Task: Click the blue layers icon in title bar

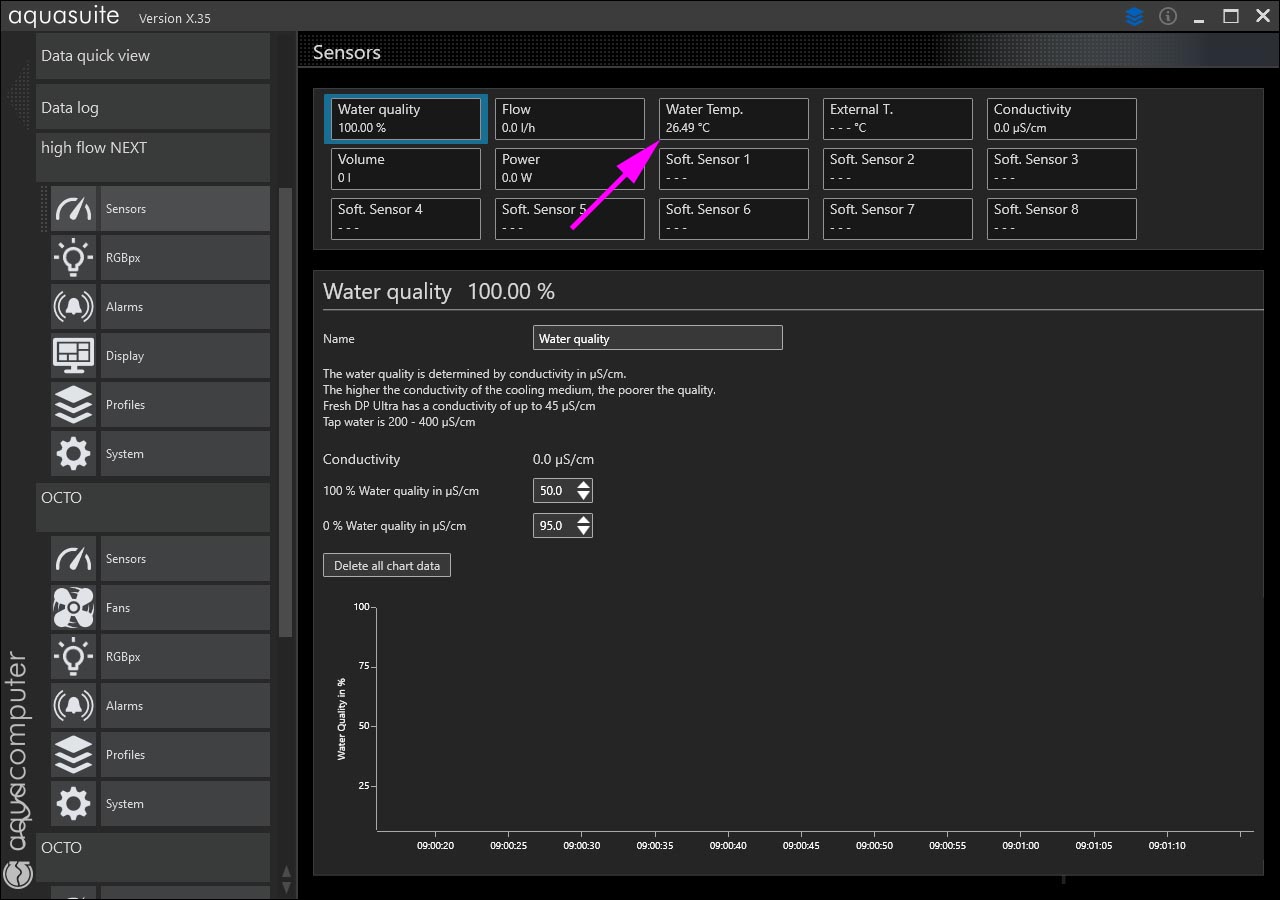Action: [x=1134, y=17]
